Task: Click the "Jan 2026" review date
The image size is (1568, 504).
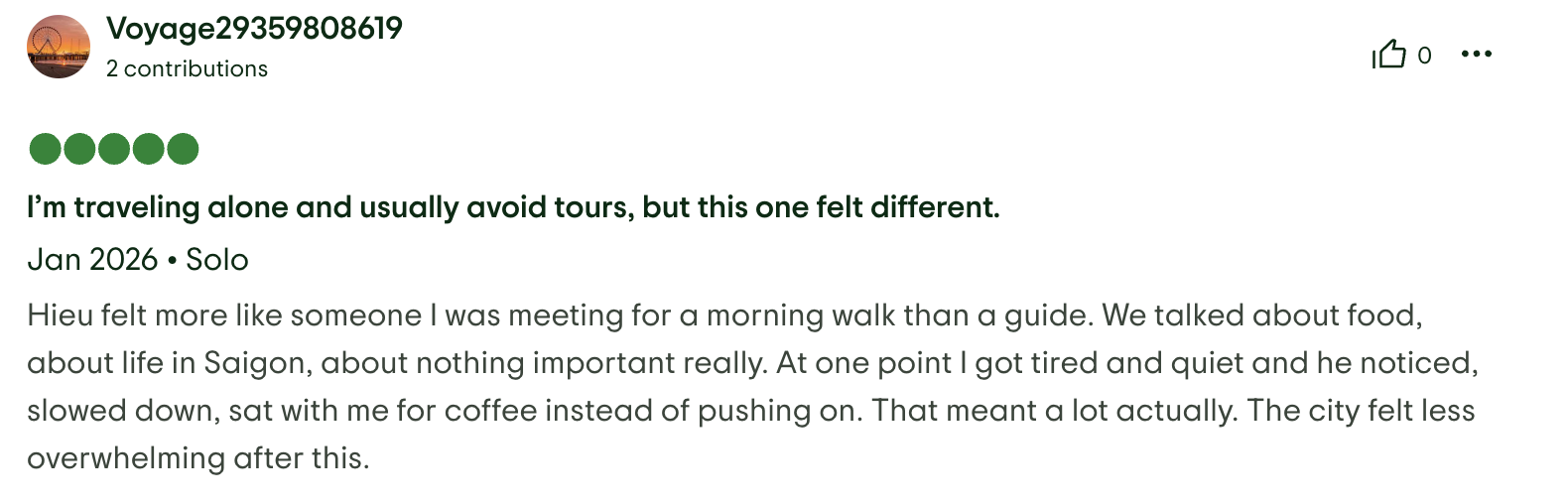Action: pos(92,260)
